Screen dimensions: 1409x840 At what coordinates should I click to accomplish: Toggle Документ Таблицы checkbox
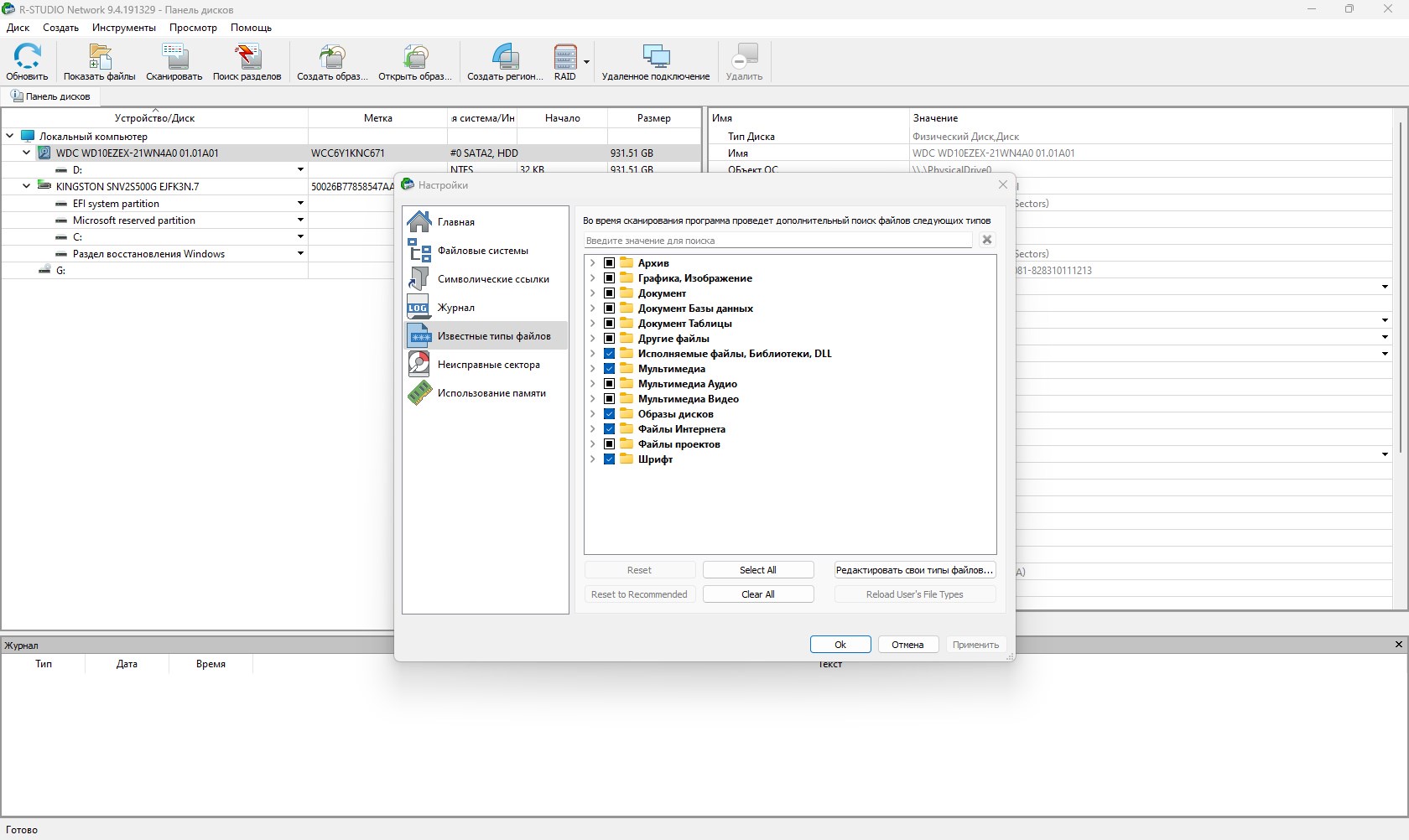(610, 324)
